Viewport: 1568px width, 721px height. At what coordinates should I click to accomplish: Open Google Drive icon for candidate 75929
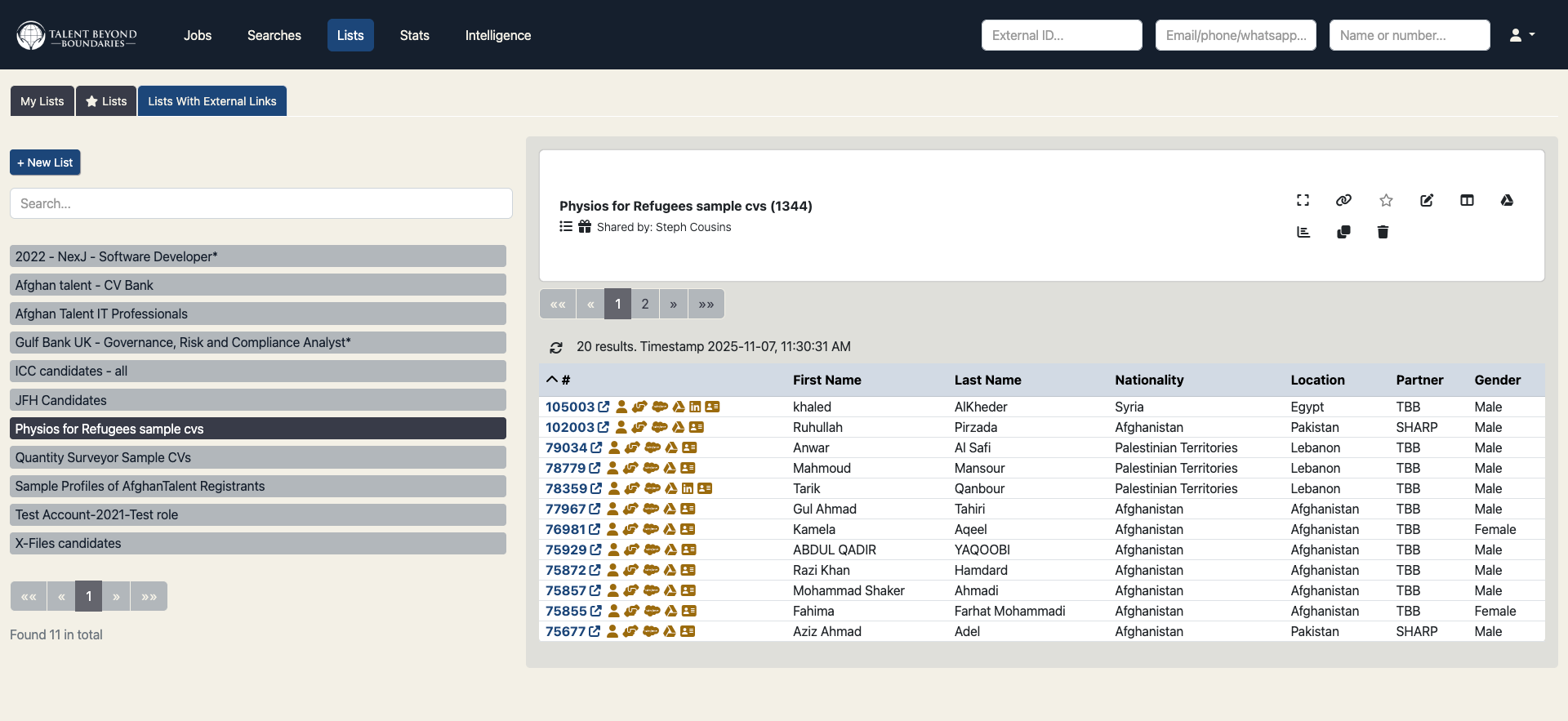click(x=670, y=550)
